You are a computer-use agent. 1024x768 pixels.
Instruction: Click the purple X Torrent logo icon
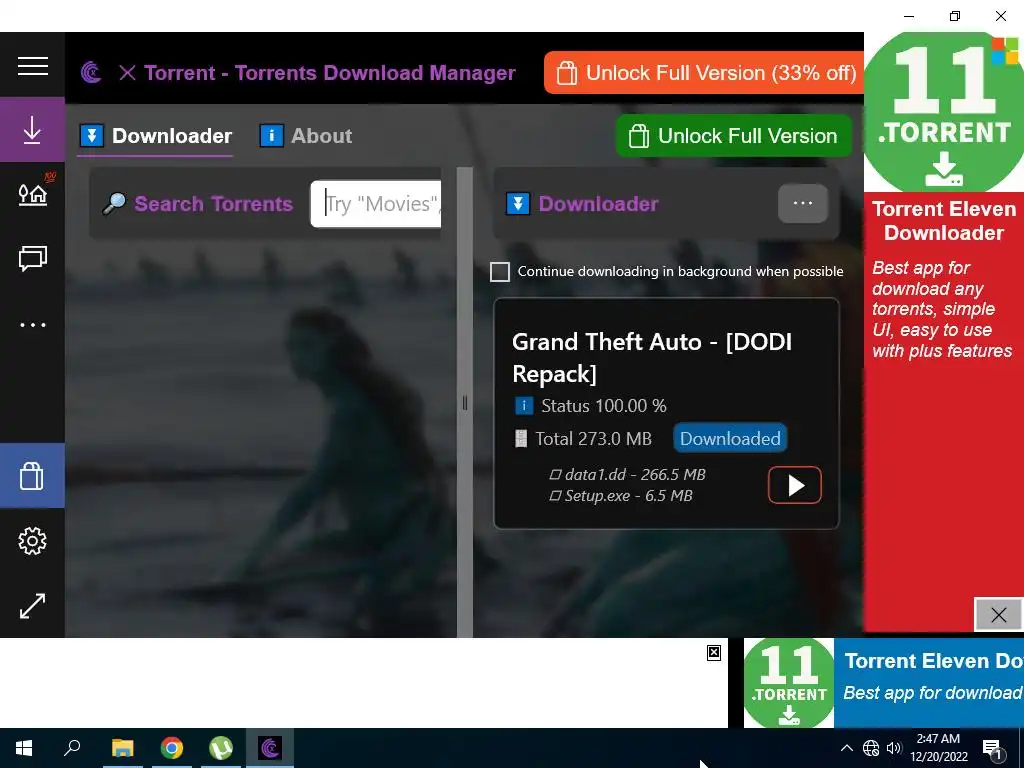(91, 72)
